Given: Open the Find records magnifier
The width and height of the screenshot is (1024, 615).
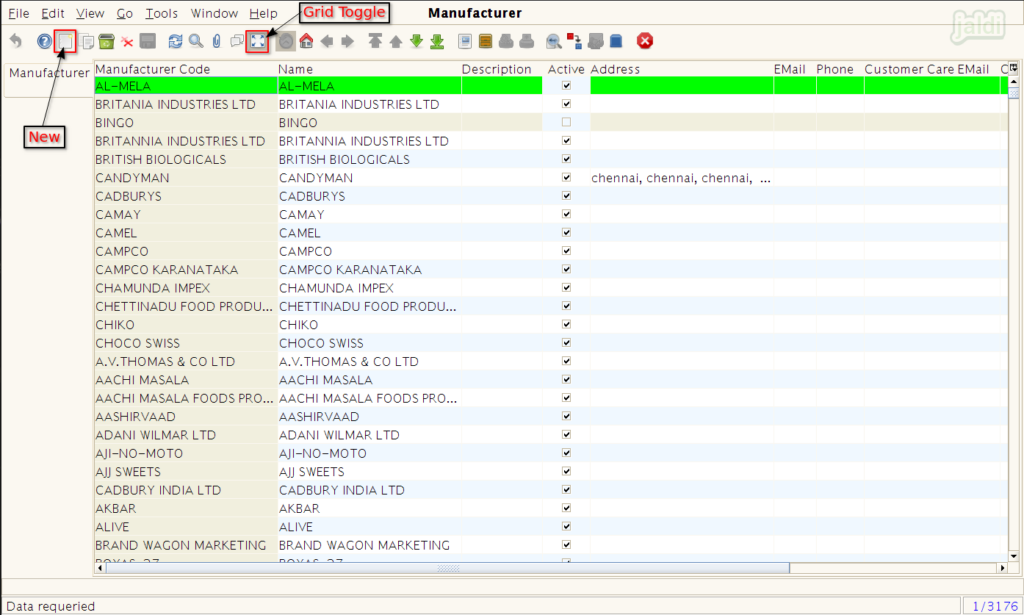Looking at the screenshot, I should coord(196,41).
